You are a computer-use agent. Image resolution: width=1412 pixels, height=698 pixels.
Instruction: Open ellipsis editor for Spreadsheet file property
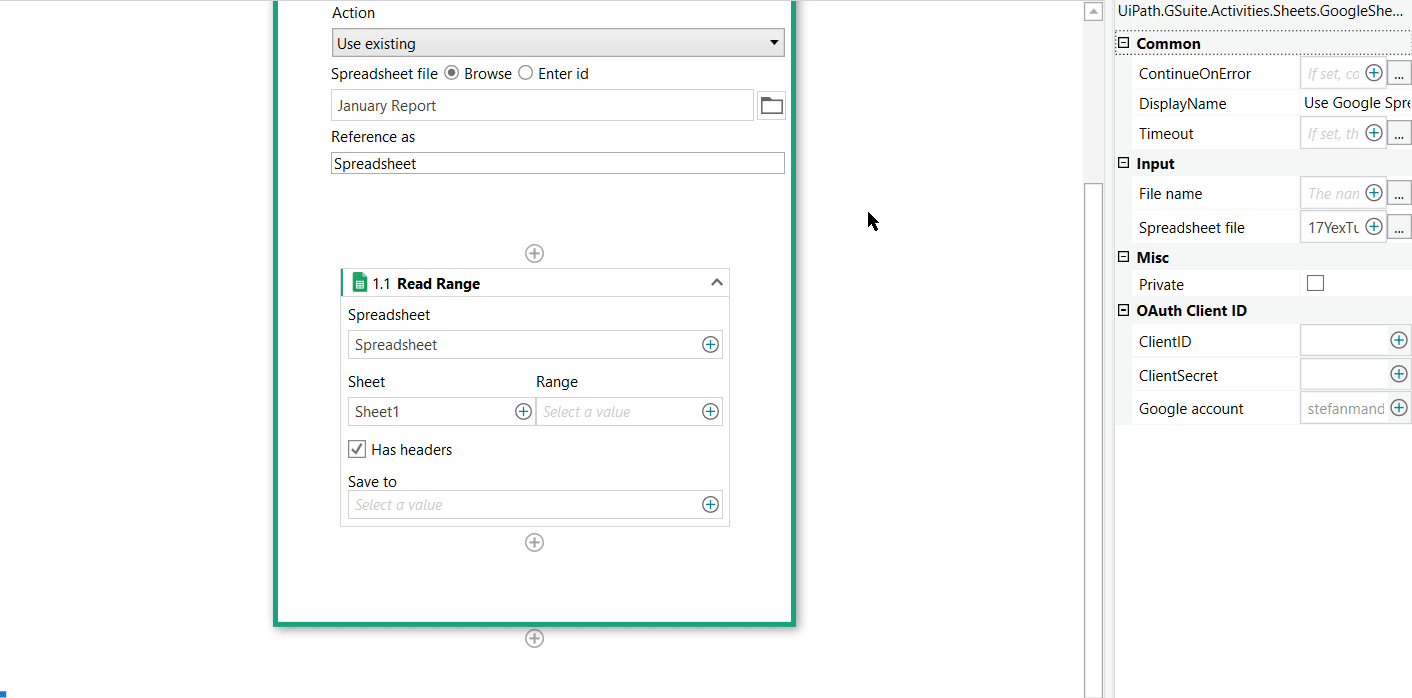coord(1399,227)
